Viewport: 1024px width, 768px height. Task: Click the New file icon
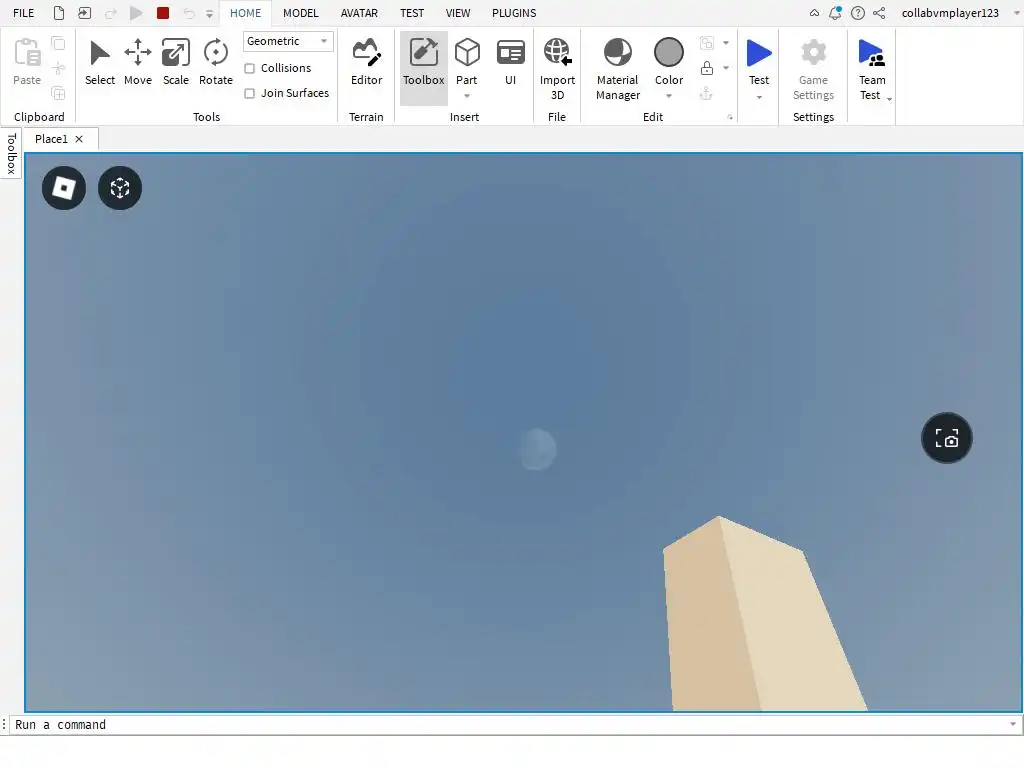coord(59,13)
